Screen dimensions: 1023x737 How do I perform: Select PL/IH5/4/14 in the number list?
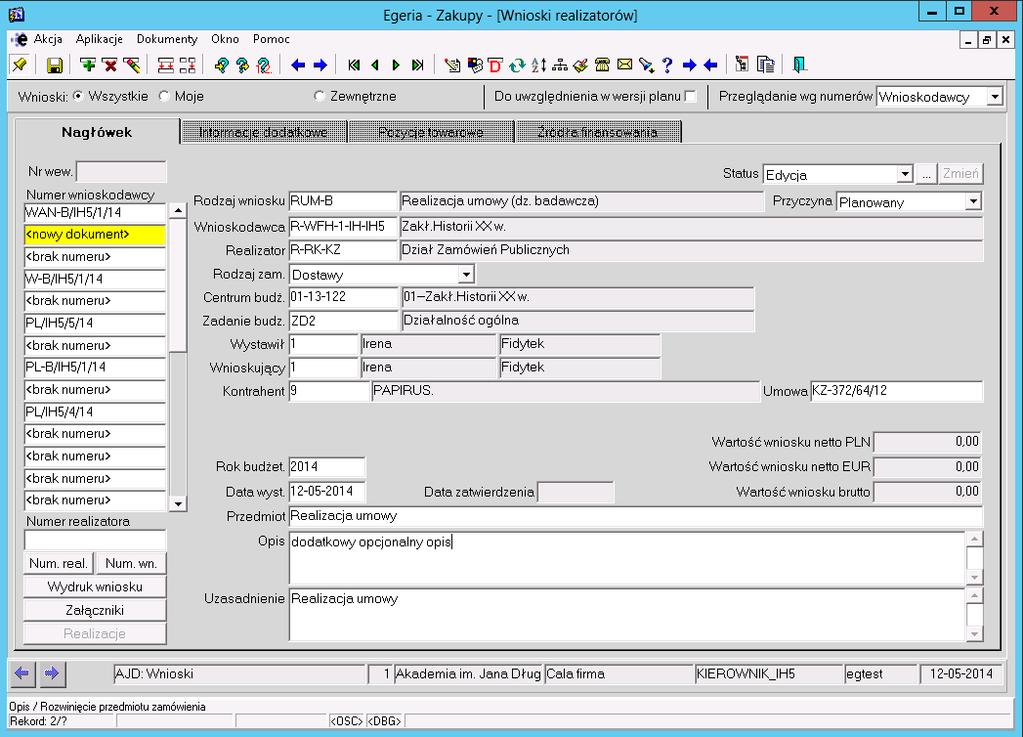pyautogui.click(x=95, y=412)
